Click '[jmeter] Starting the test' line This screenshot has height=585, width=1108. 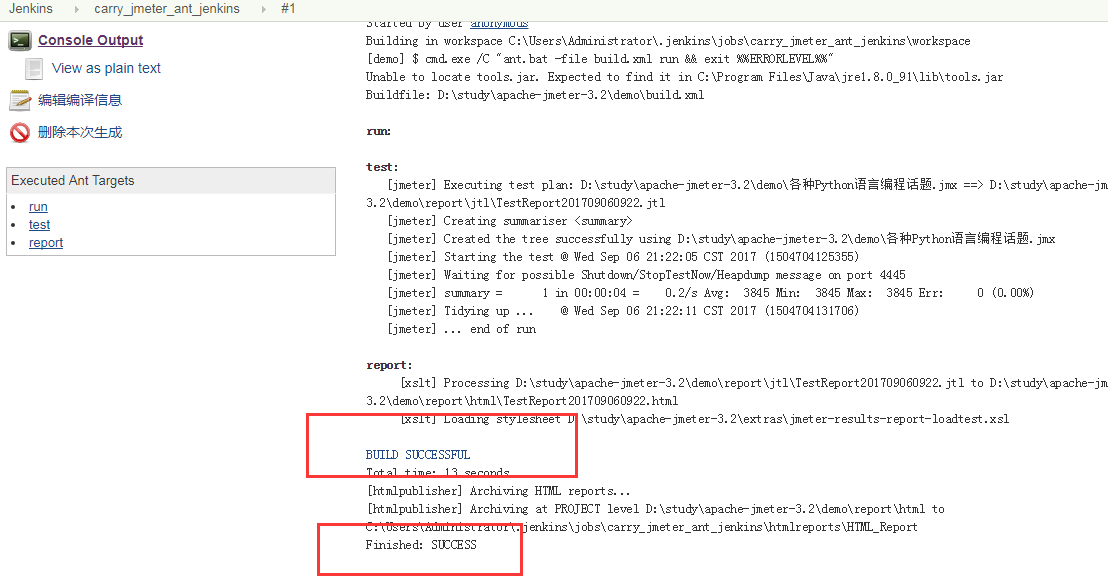[x=623, y=256]
